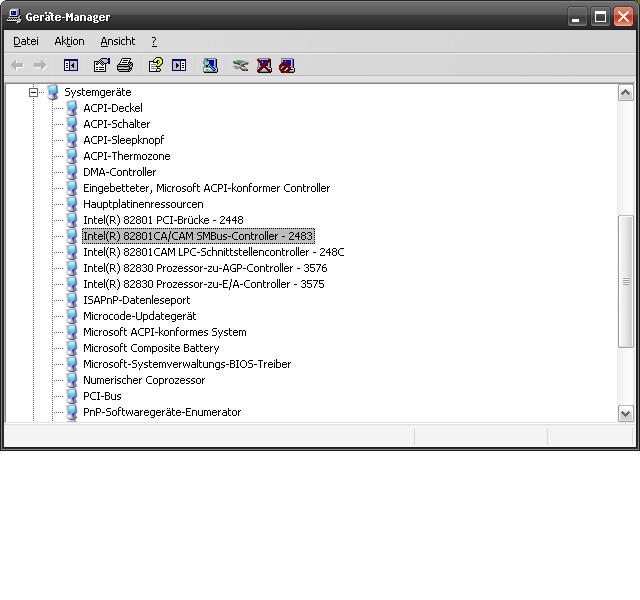The width and height of the screenshot is (640, 600).
Task: Open the Ansicht menu
Action: pos(118,41)
